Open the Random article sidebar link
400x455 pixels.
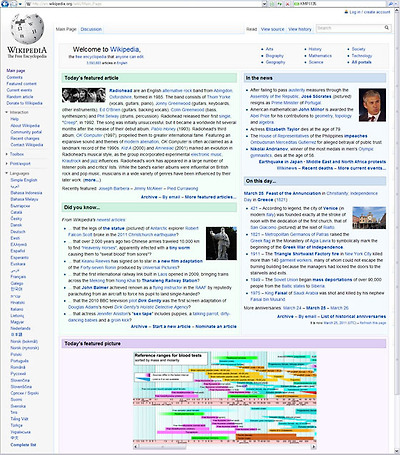pos(20,97)
